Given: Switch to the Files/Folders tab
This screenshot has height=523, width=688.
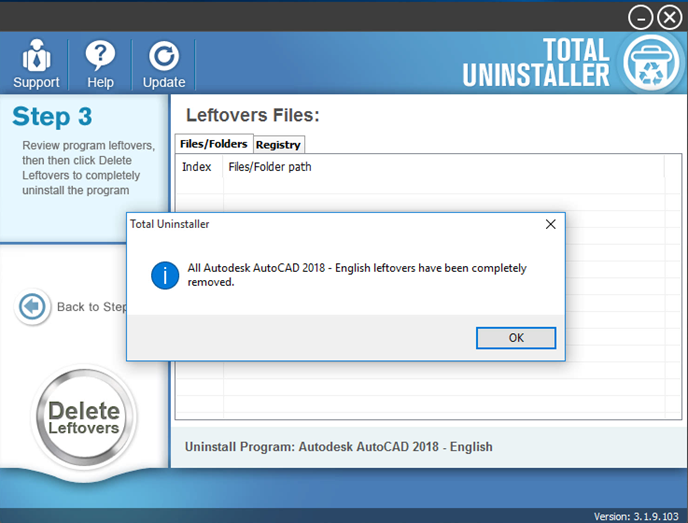Looking at the screenshot, I should [214, 144].
